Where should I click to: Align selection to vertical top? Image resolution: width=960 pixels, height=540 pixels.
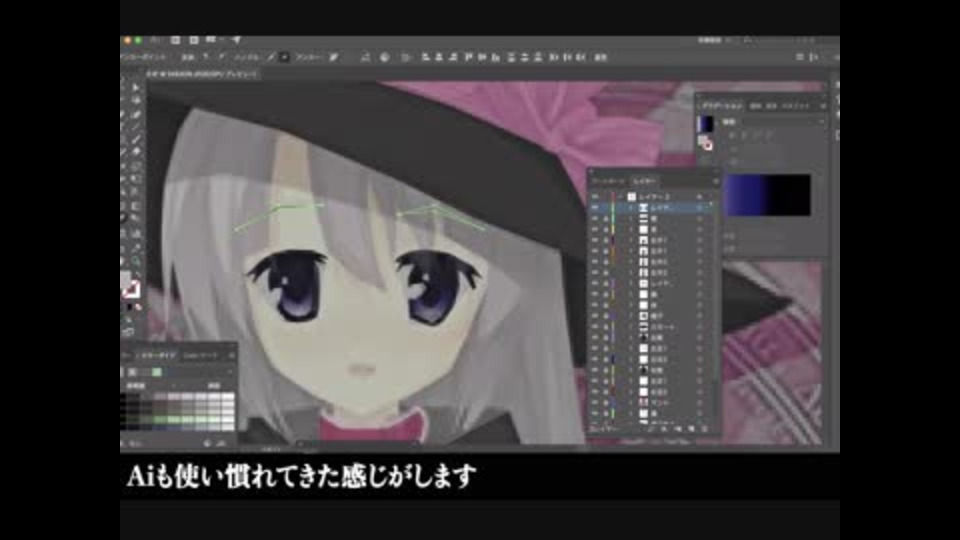tap(468, 57)
